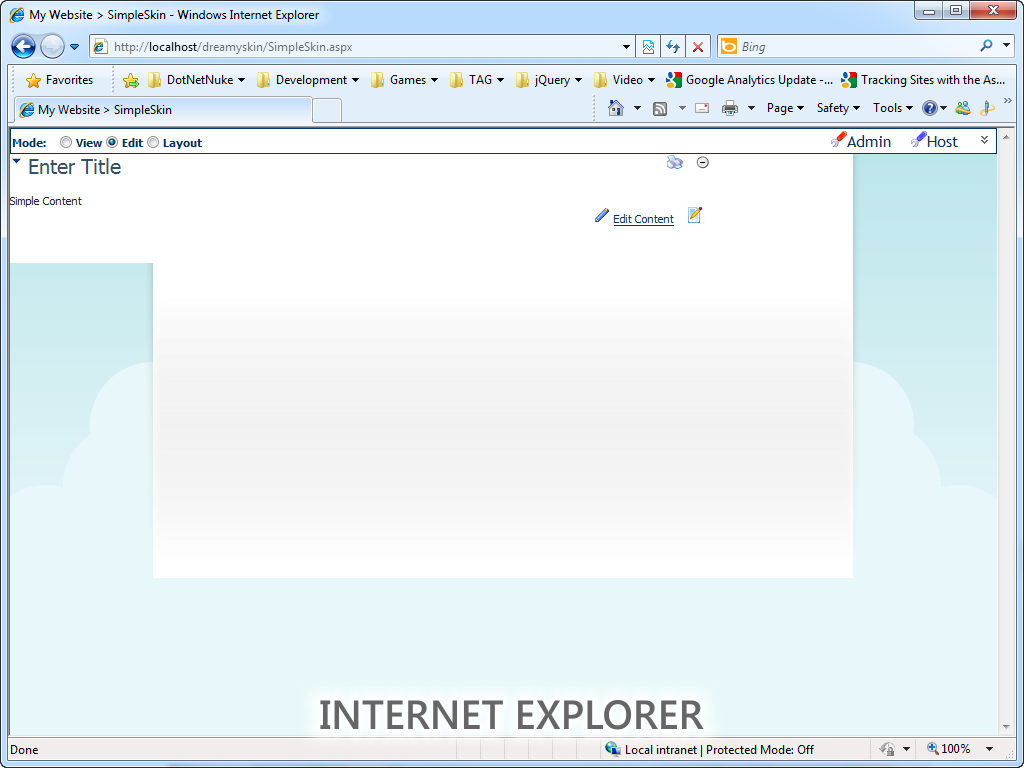1024x768 pixels.
Task: Click the Enter Title module heading
Action: pyautogui.click(x=74, y=167)
